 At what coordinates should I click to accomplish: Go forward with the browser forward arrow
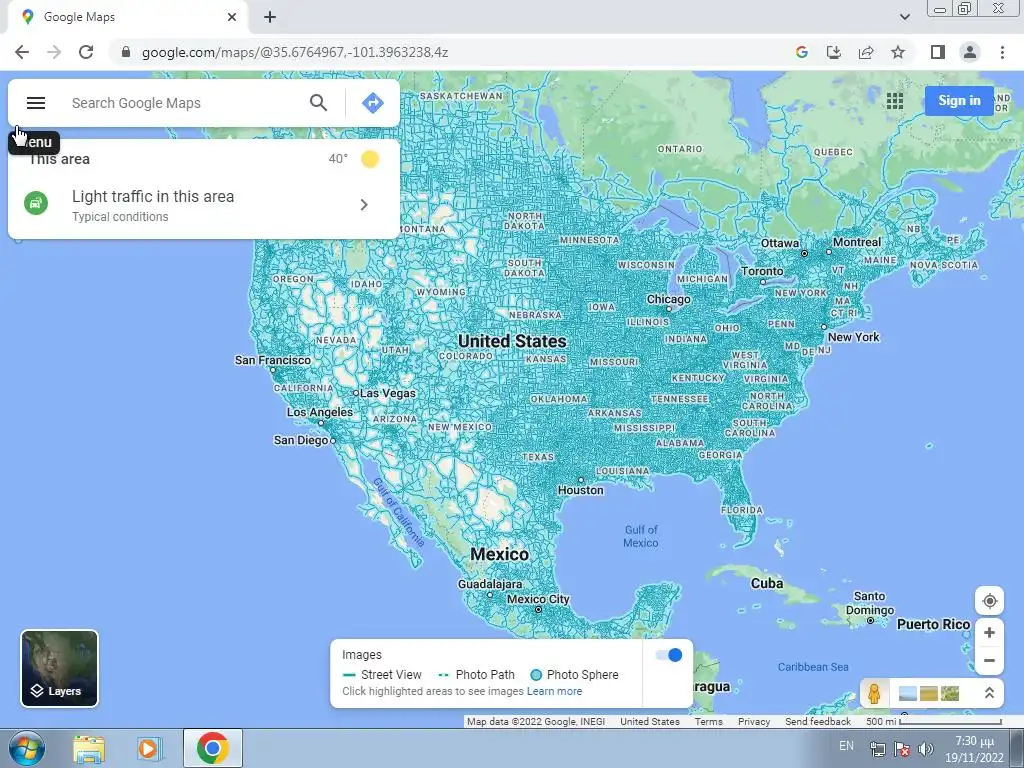click(x=54, y=52)
